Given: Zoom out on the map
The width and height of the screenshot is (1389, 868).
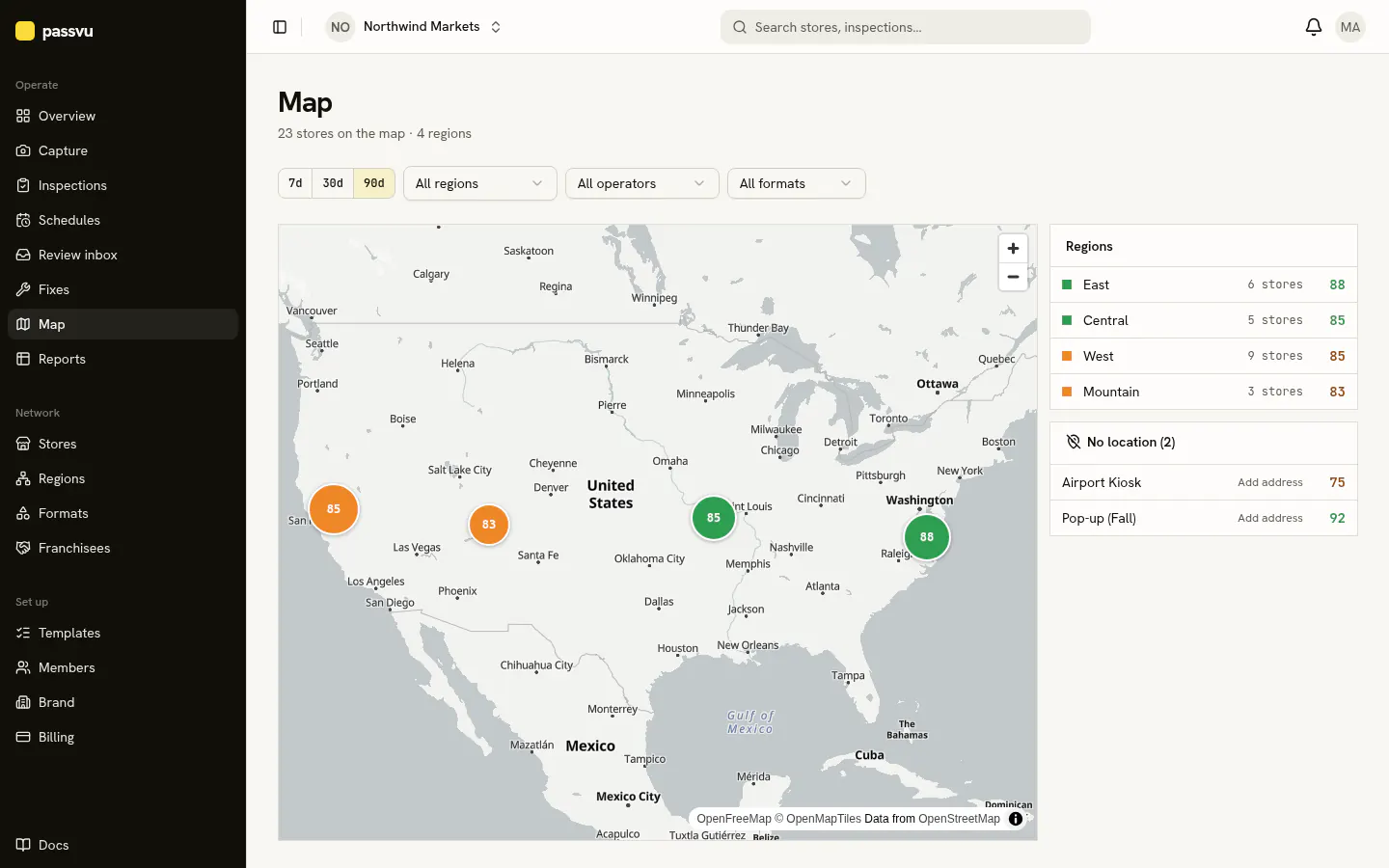Looking at the screenshot, I should coord(1013,277).
